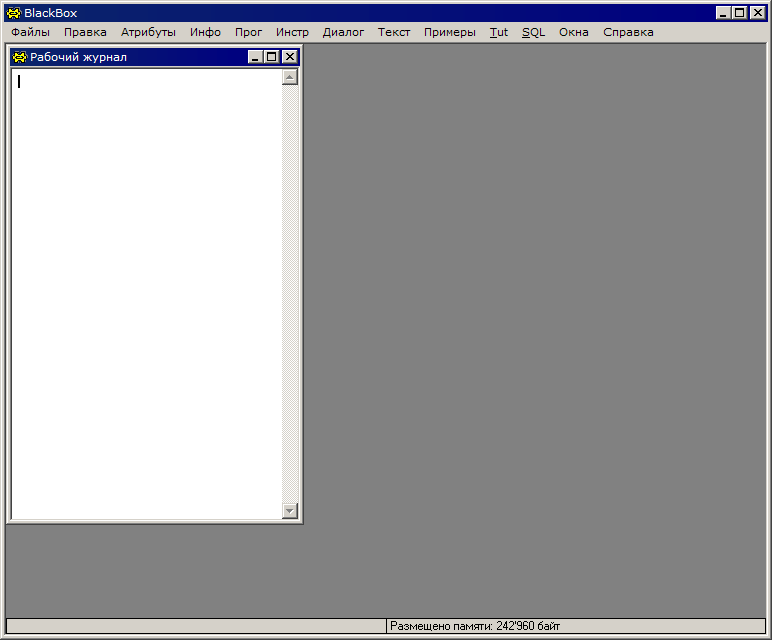Maximize the Рабочий журнал window
The width and height of the screenshot is (772, 640).
(271, 57)
